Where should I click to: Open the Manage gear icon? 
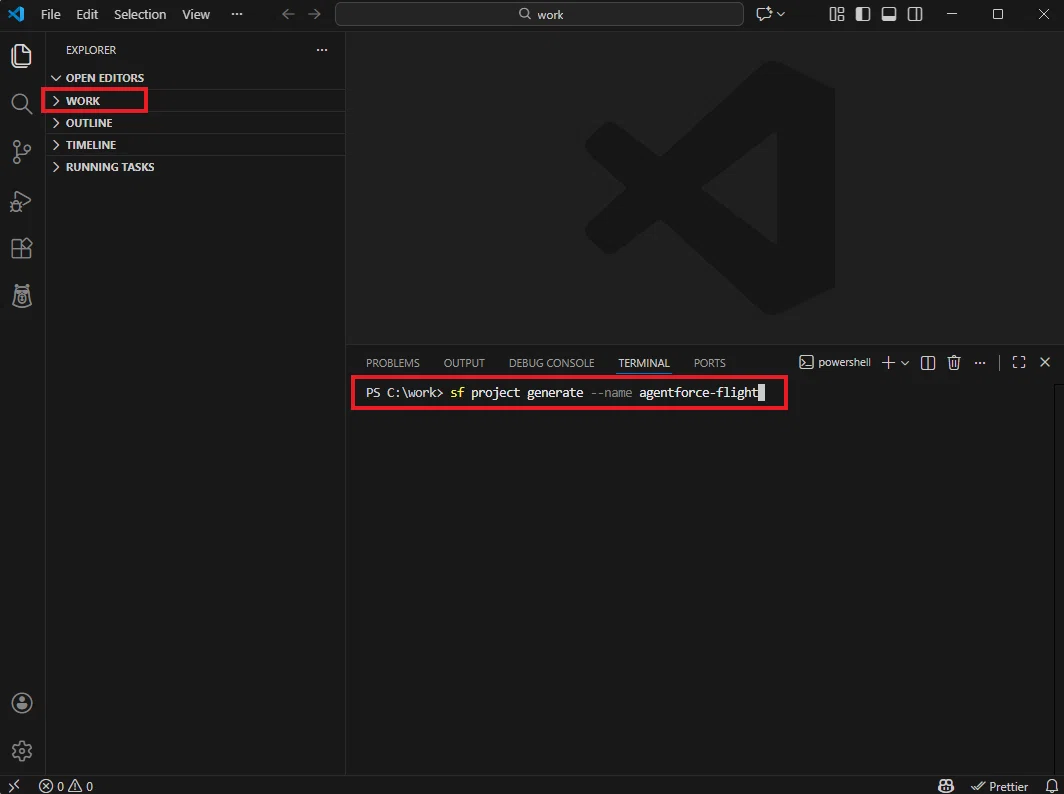click(22, 751)
